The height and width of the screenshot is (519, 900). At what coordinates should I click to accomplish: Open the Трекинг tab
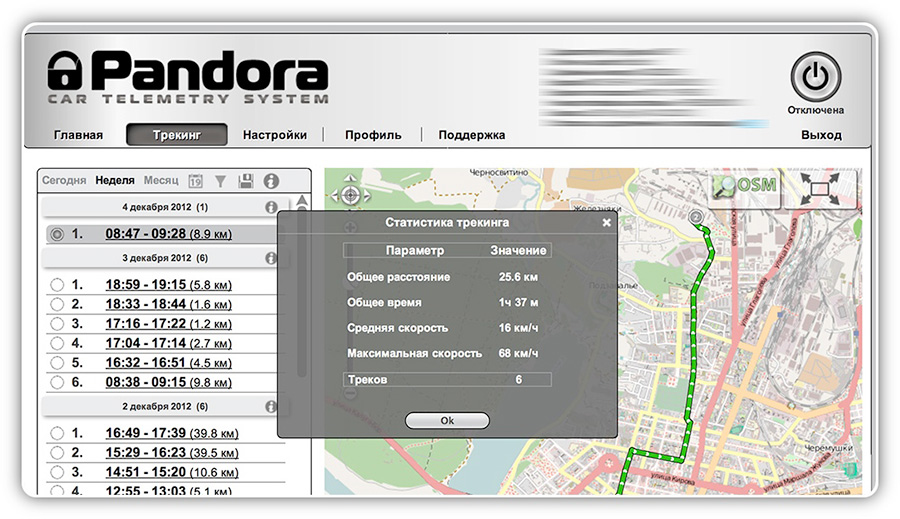(x=177, y=135)
